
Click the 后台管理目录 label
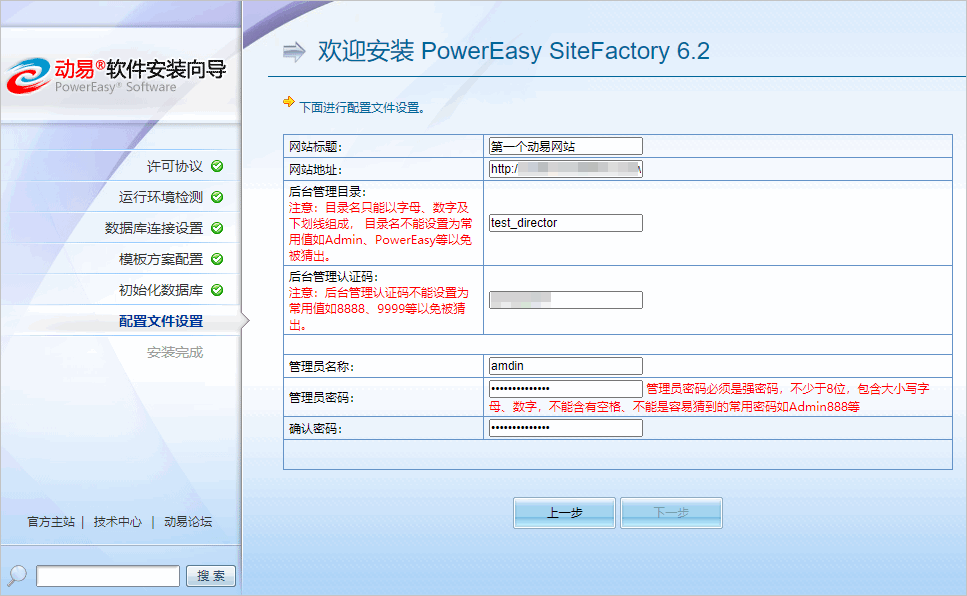click(x=327, y=192)
